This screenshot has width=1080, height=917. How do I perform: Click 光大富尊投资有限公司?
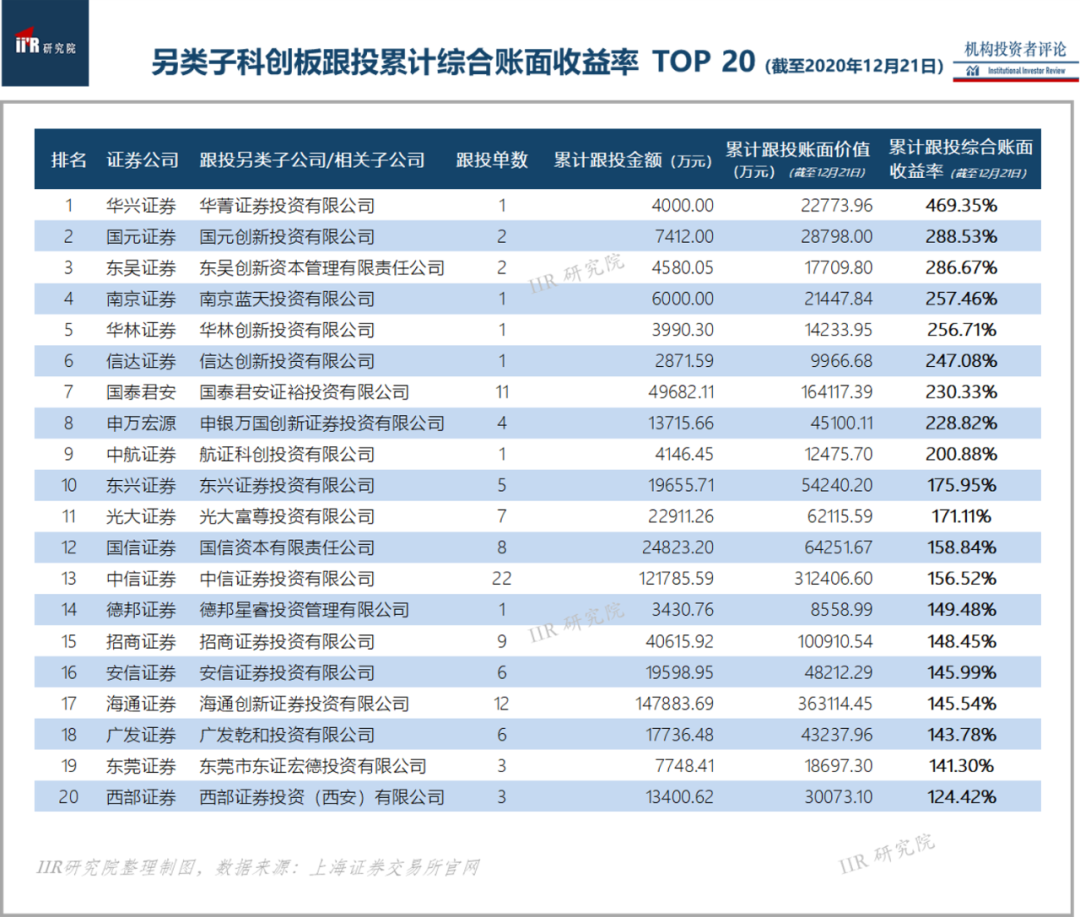(x=287, y=516)
